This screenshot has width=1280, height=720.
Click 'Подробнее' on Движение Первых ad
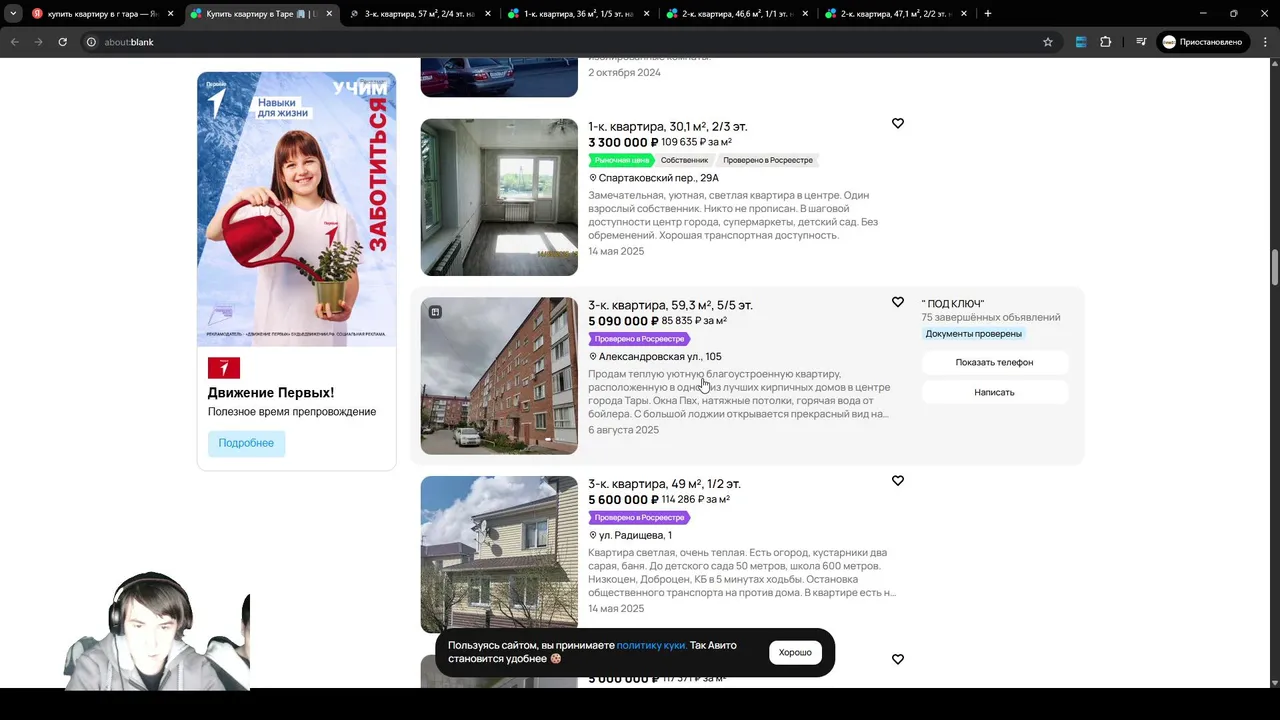coord(246,443)
